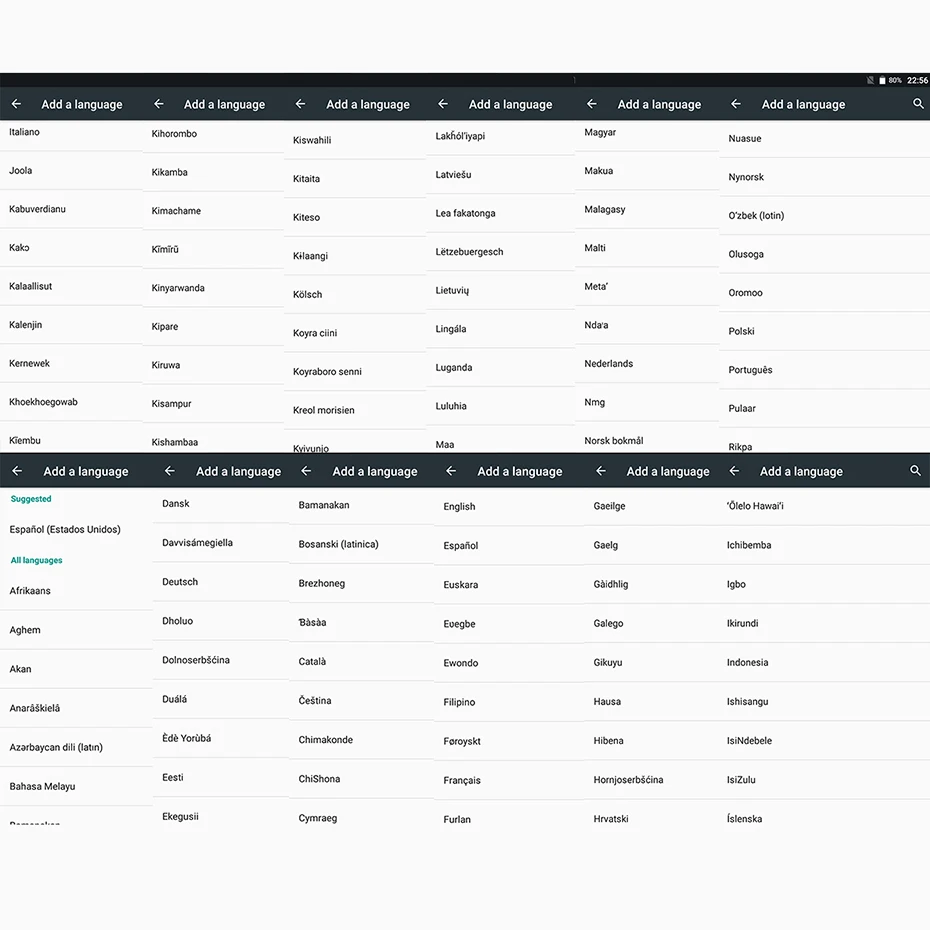Tap the back arrow above the Magyar entry

[x=590, y=104]
